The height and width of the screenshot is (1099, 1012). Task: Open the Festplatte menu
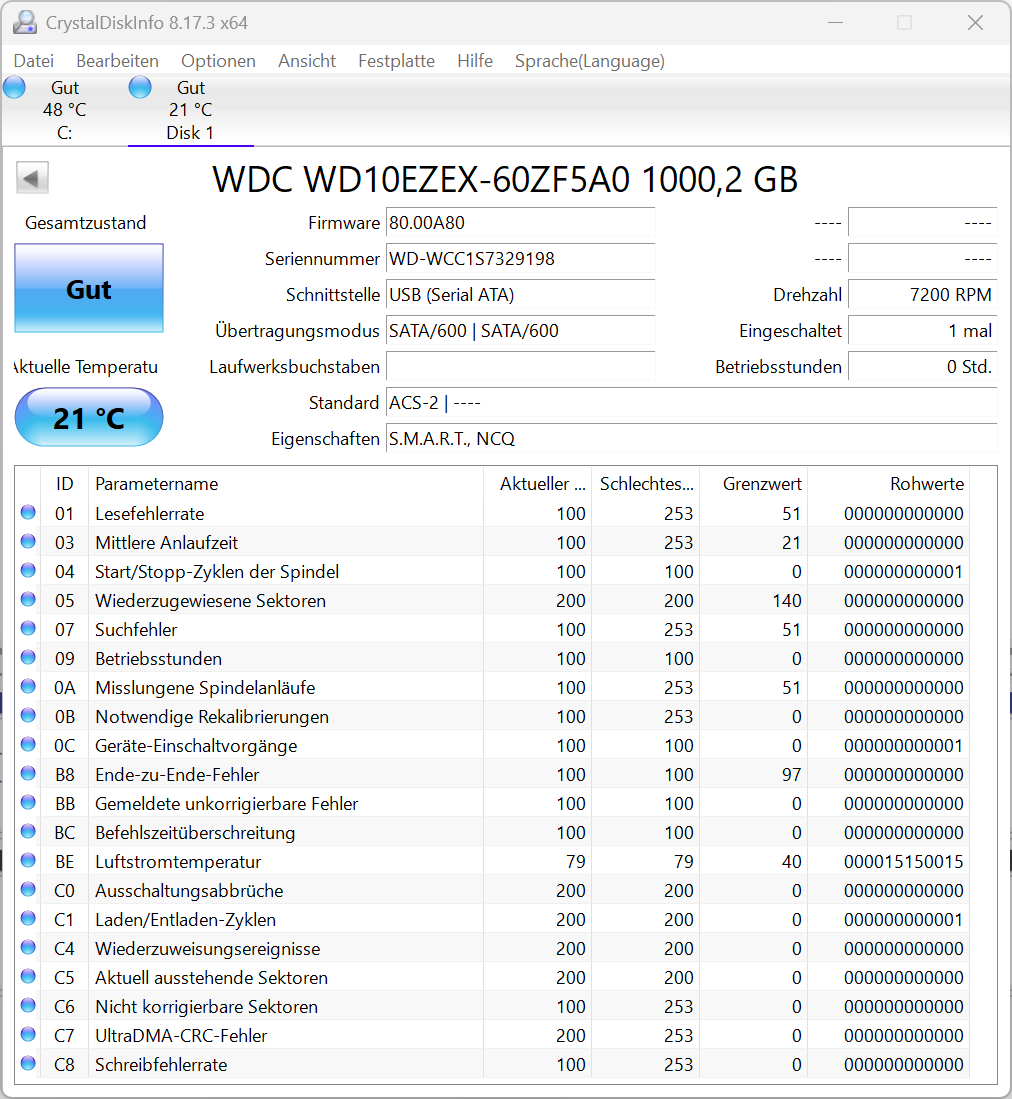(396, 61)
